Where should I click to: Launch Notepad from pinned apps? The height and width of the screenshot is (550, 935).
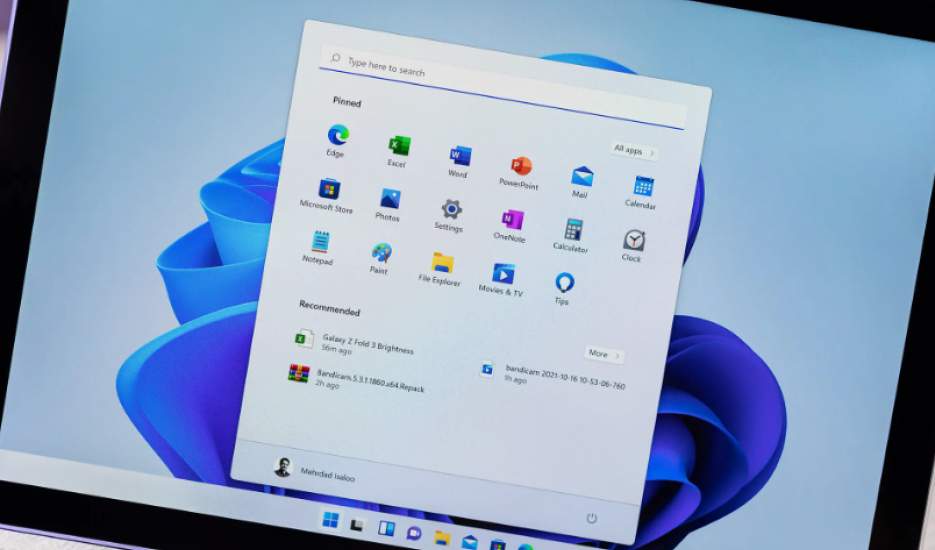320,243
